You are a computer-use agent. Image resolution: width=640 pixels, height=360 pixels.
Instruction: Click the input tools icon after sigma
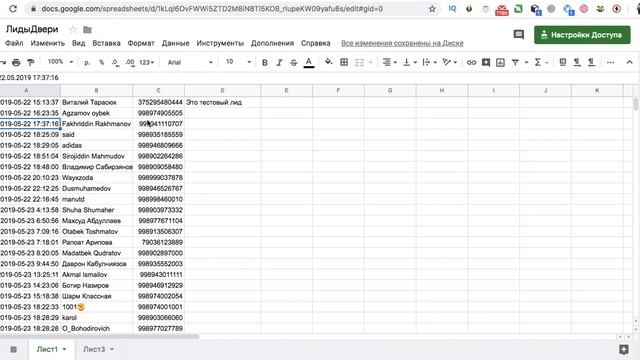point(562,62)
